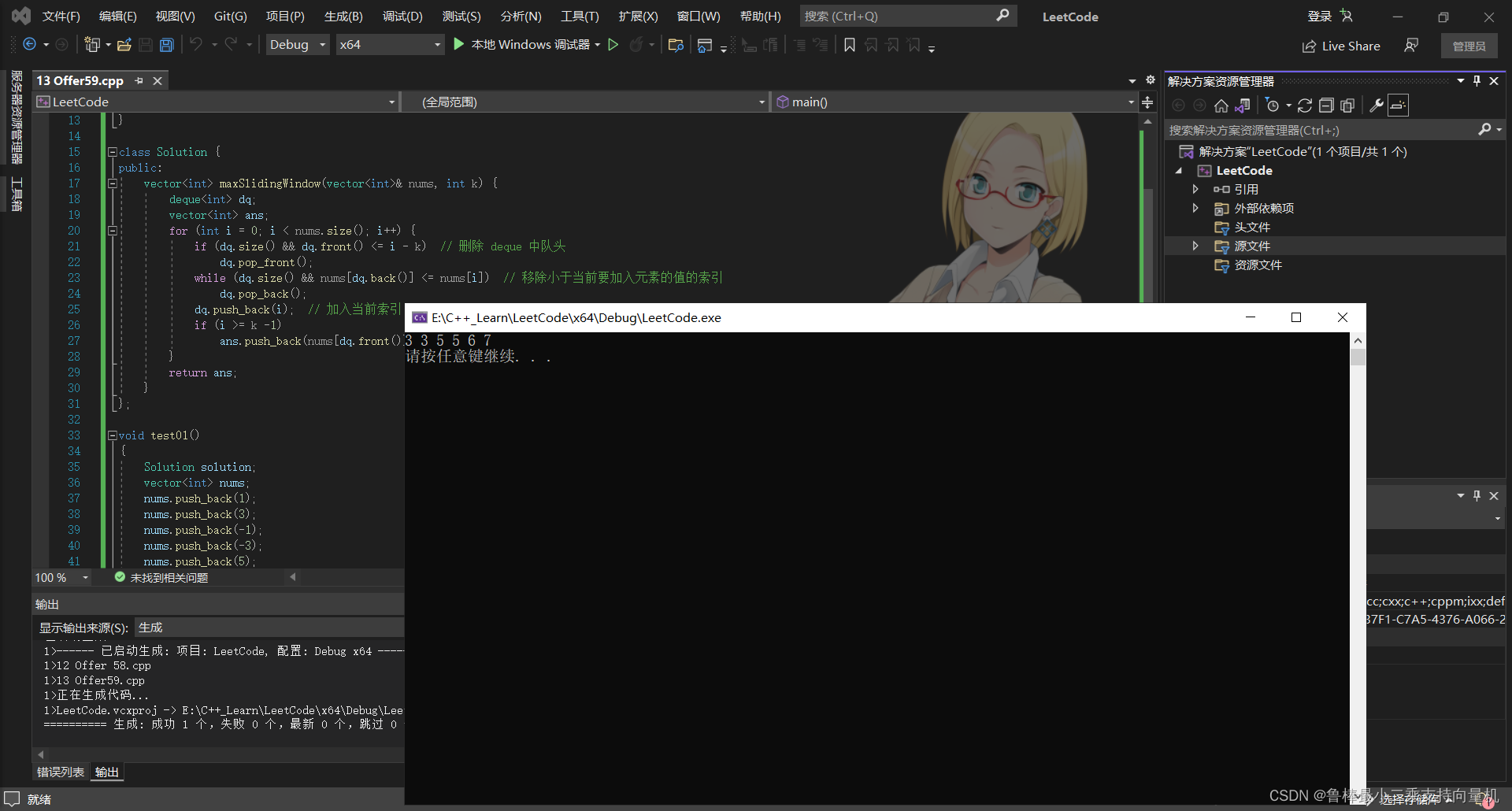Click the sync with active document icon

[x=1305, y=106]
